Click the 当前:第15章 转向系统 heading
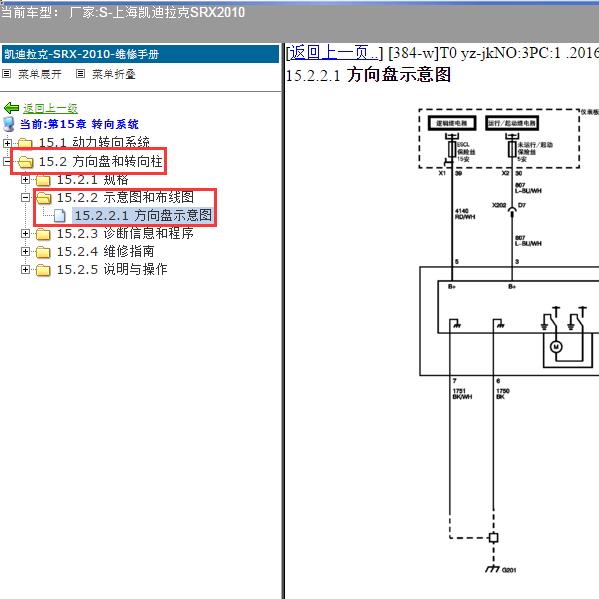599x599 pixels. 79,124
